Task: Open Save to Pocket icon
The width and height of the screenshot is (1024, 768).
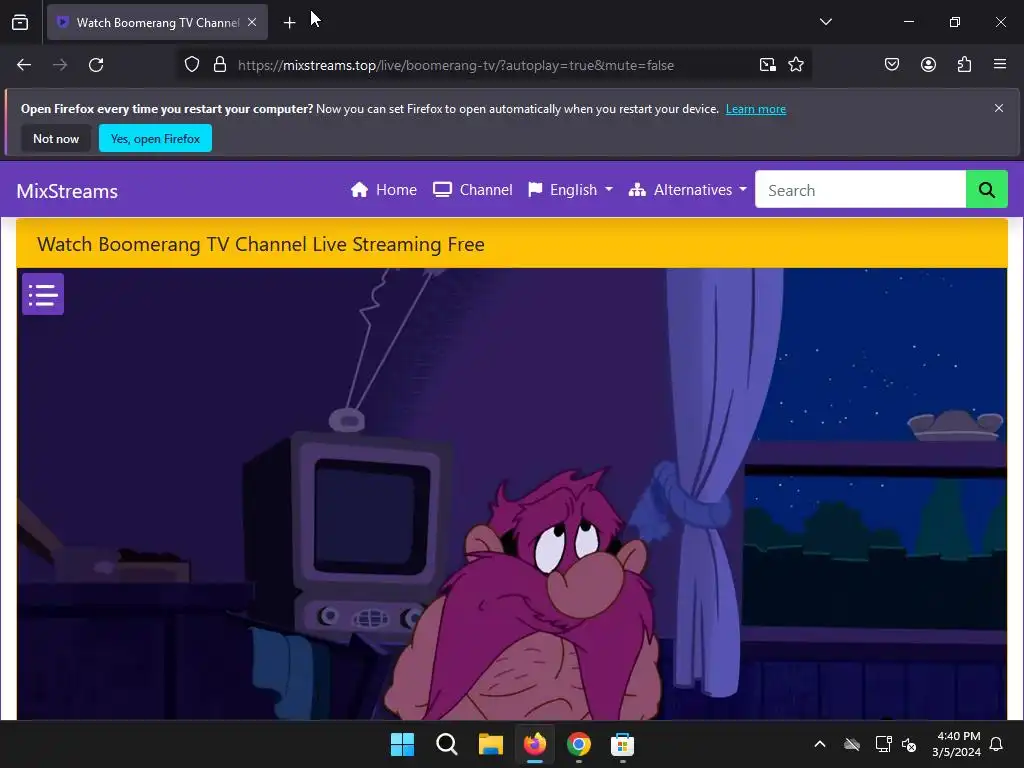Action: (891, 65)
